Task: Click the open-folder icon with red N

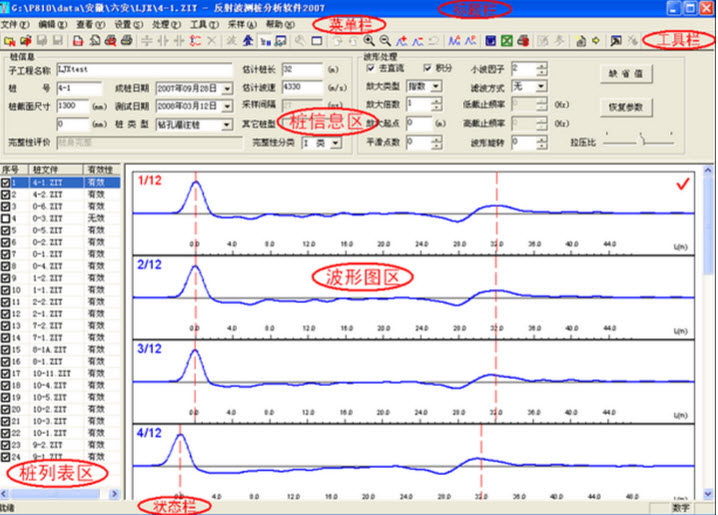Action: (x=9, y=41)
